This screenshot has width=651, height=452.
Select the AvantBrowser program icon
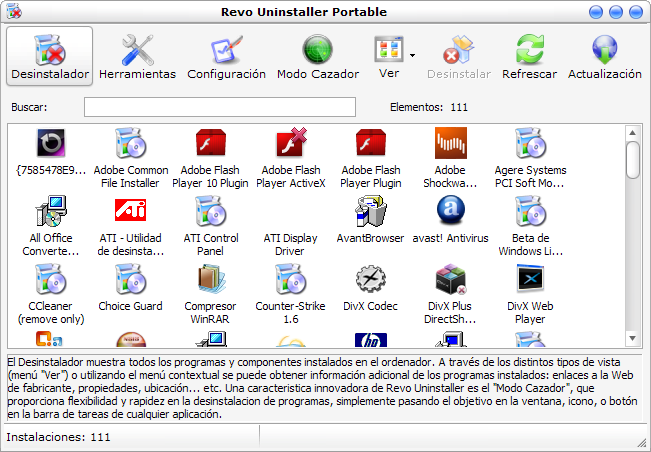coord(371,213)
